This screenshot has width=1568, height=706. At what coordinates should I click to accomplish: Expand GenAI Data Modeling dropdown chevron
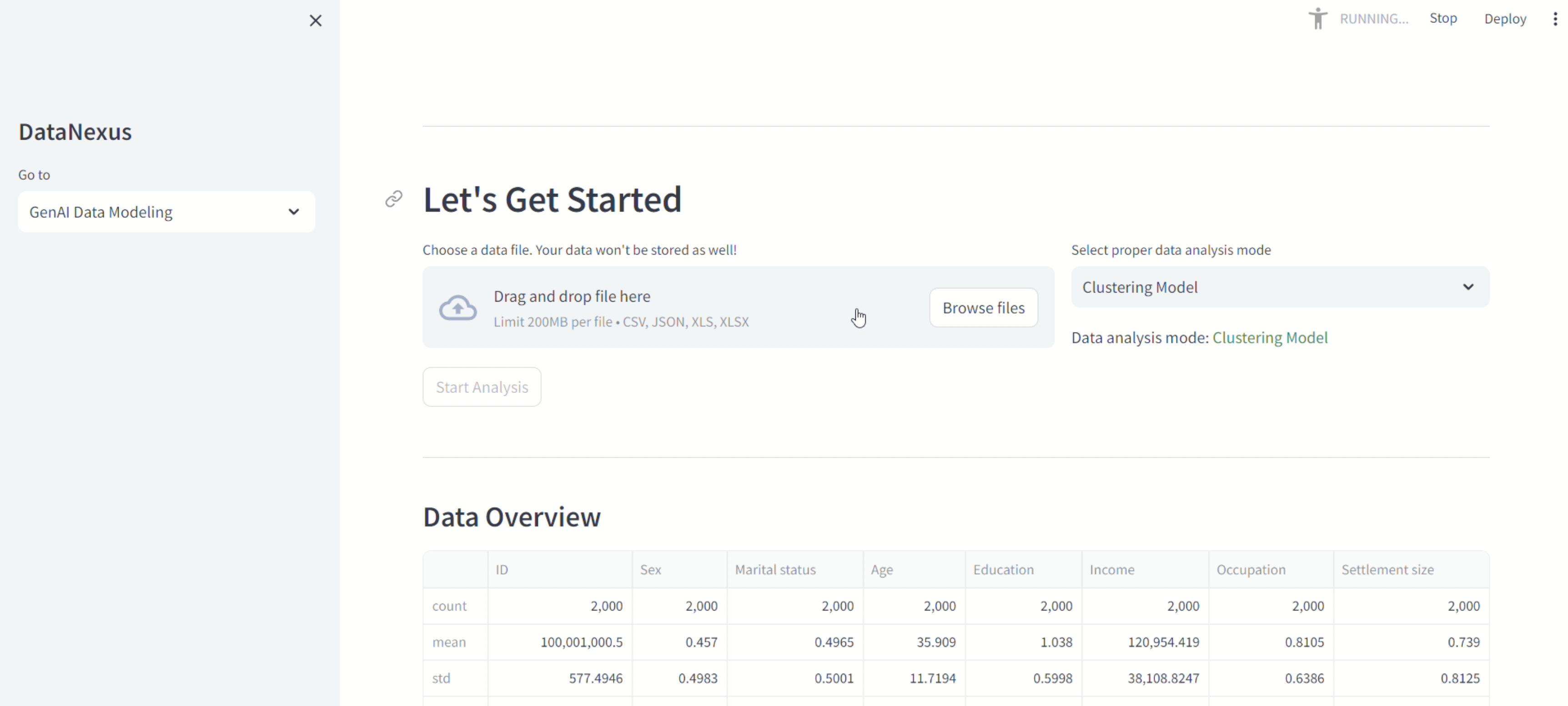(x=293, y=212)
